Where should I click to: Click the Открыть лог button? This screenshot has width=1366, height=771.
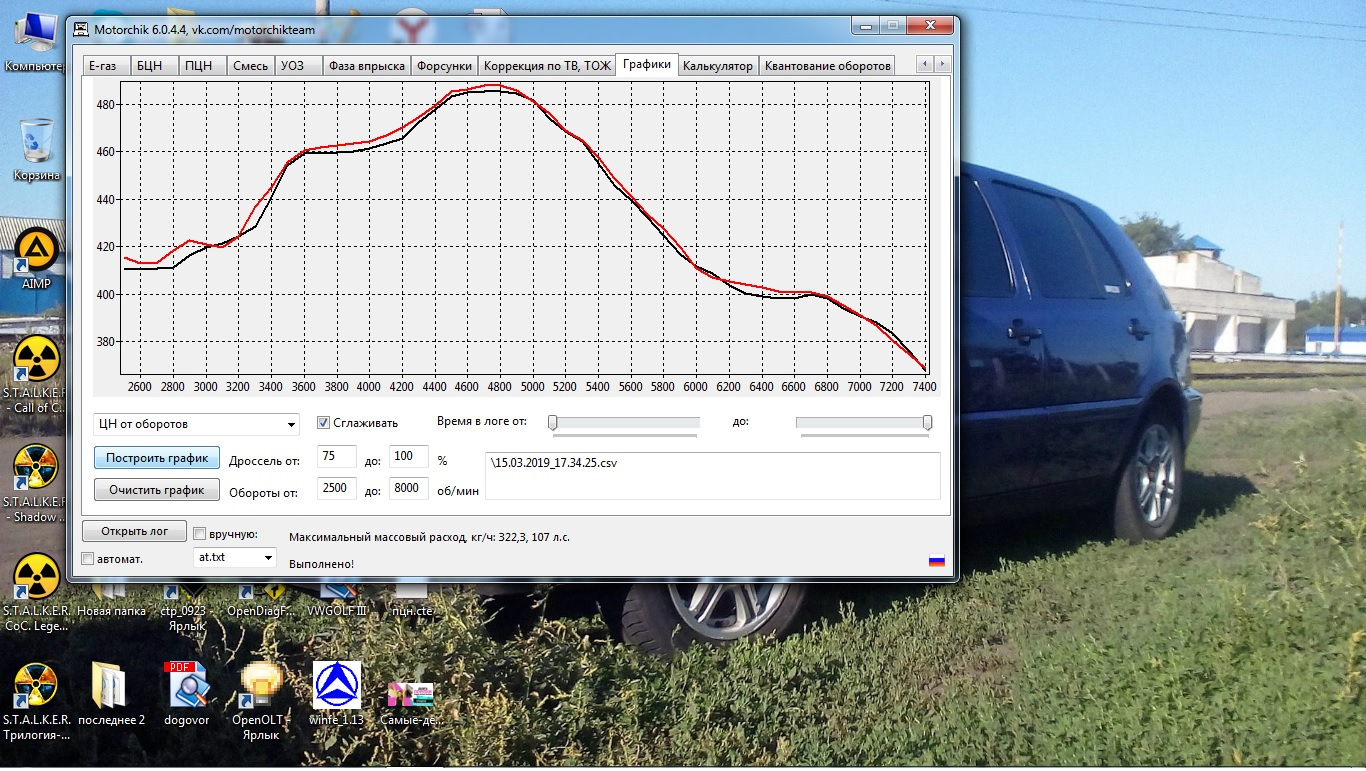pos(135,531)
